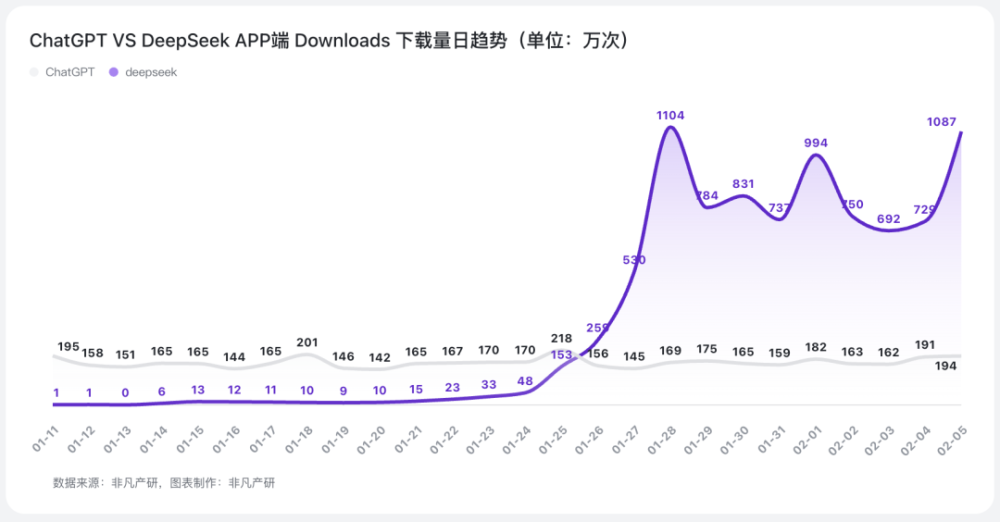The height and width of the screenshot is (522, 1000).
Task: Click the x-axis date label 02-03
Action: (x=881, y=440)
